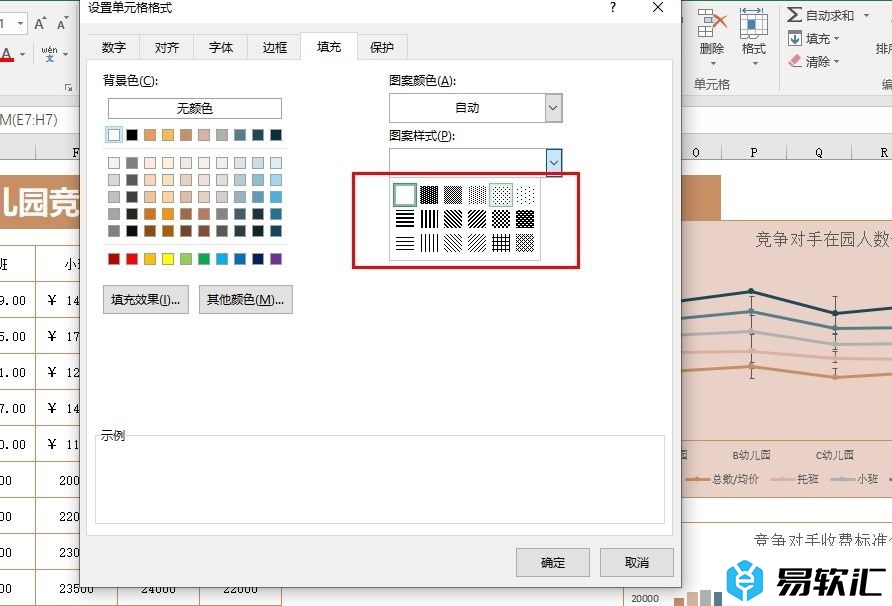892x606 pixels.
Task: Expand the 自动求和 AutoSum dropdown arrow
Action: [x=866, y=15]
